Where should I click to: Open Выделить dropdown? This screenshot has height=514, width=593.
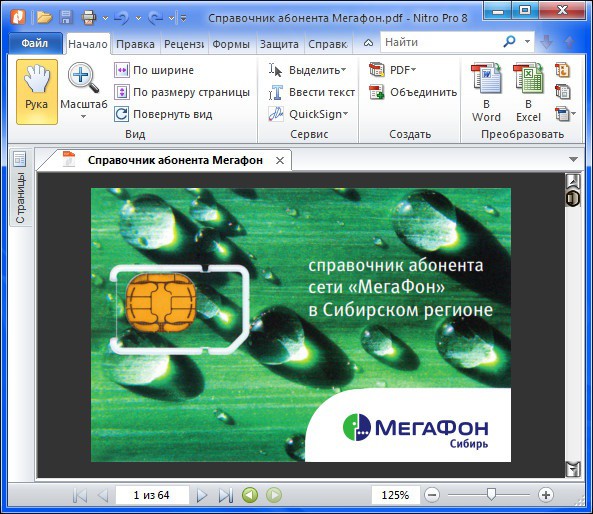pos(343,70)
